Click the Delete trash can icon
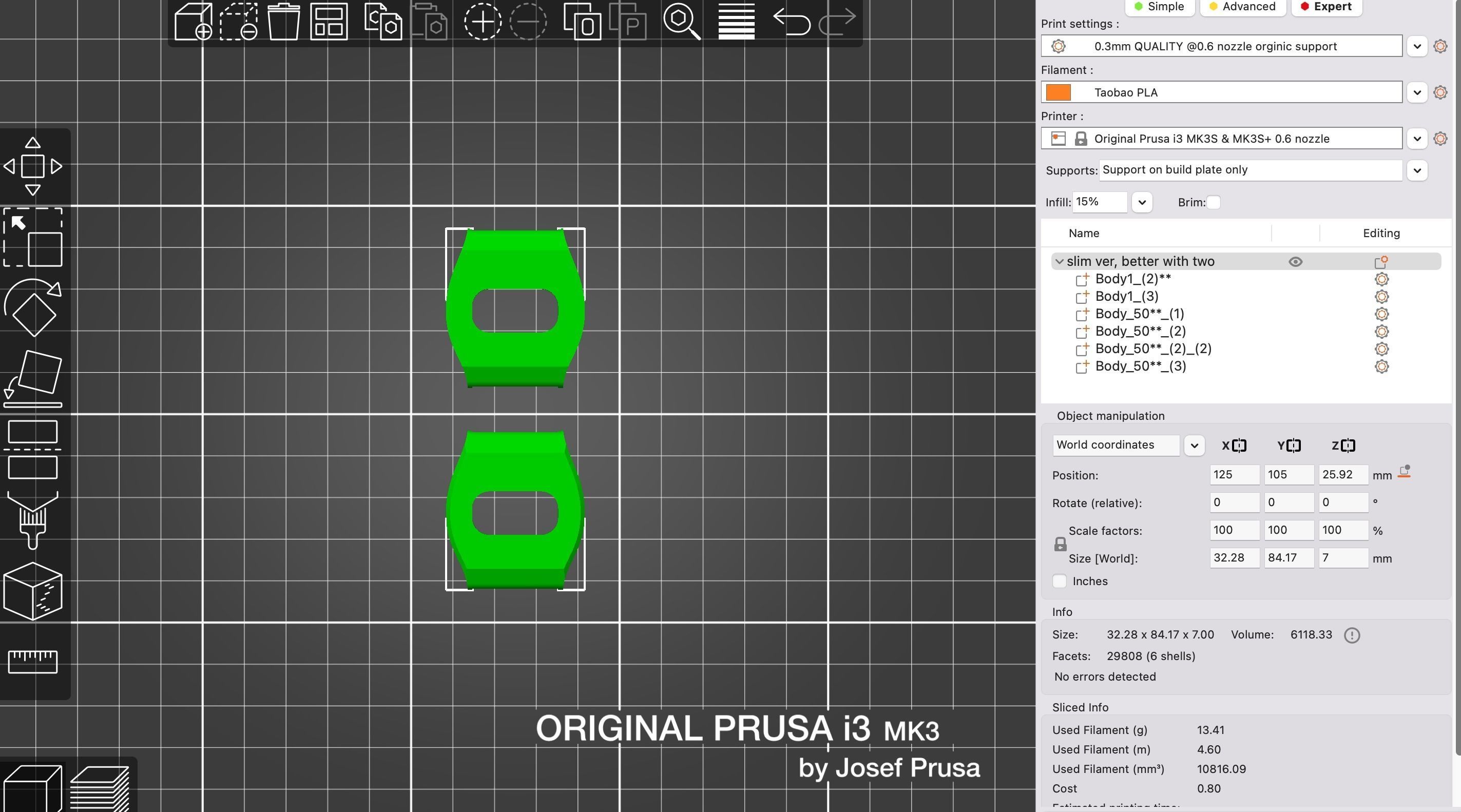Viewport: 1461px width, 812px height. (x=283, y=22)
